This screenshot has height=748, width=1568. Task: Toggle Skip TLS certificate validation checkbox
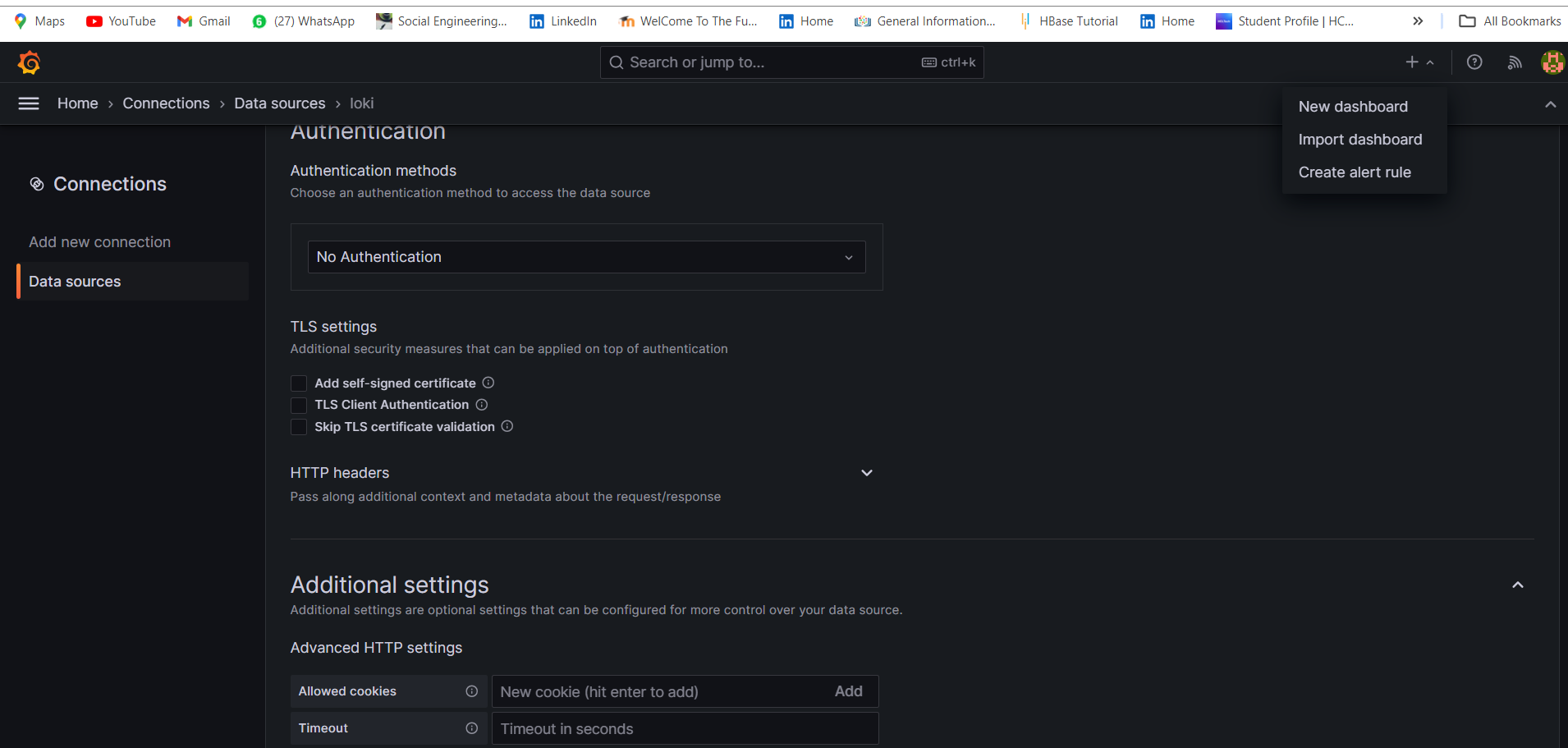point(299,427)
